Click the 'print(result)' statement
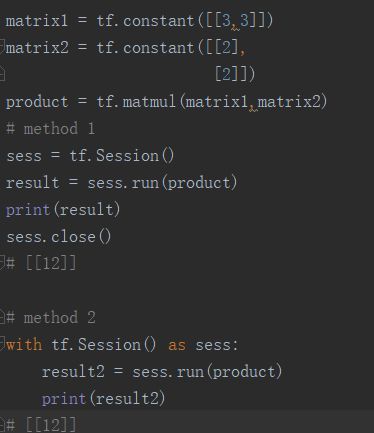This screenshot has width=374, height=433. click(x=63, y=210)
